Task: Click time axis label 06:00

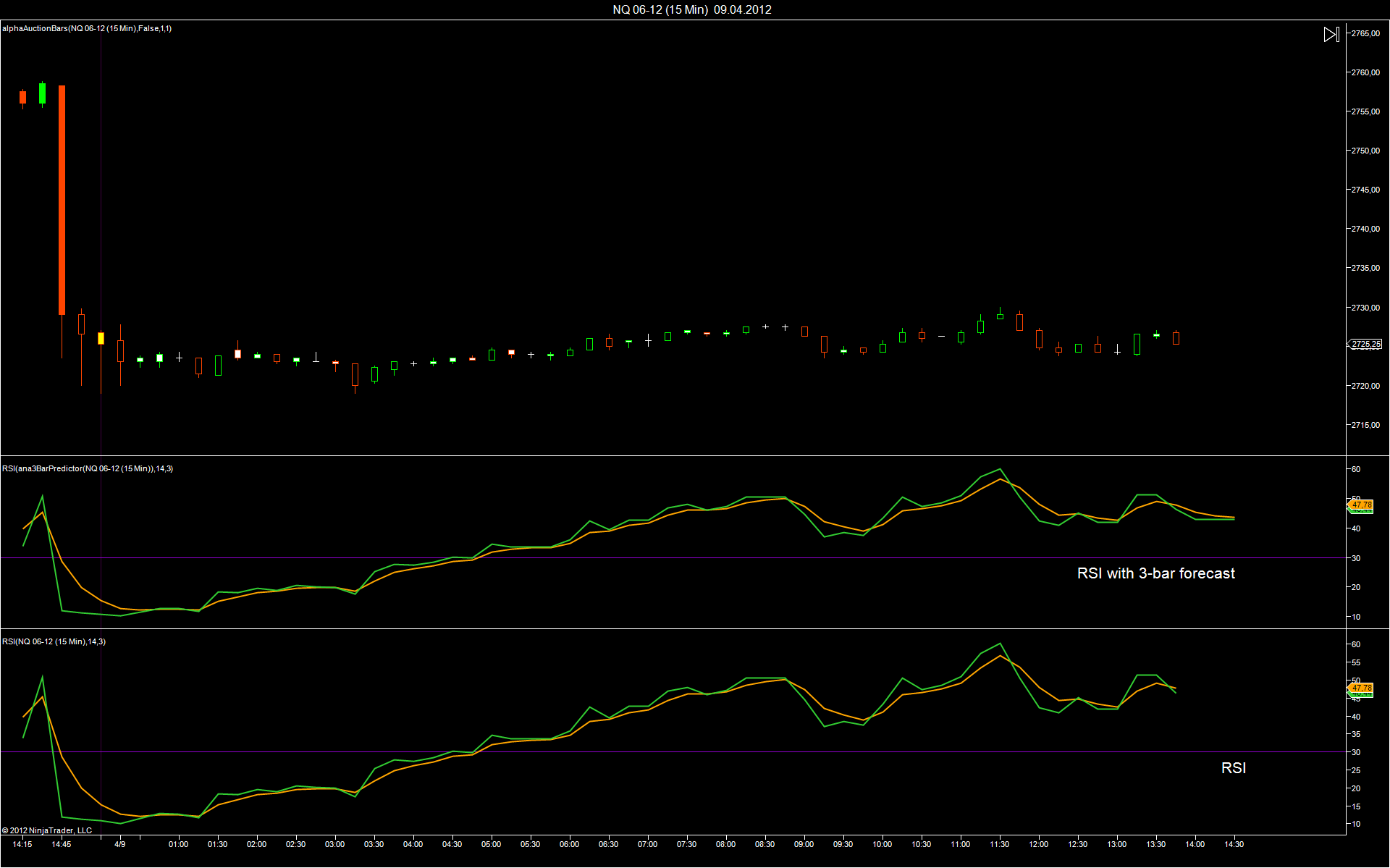Action: click(x=570, y=844)
